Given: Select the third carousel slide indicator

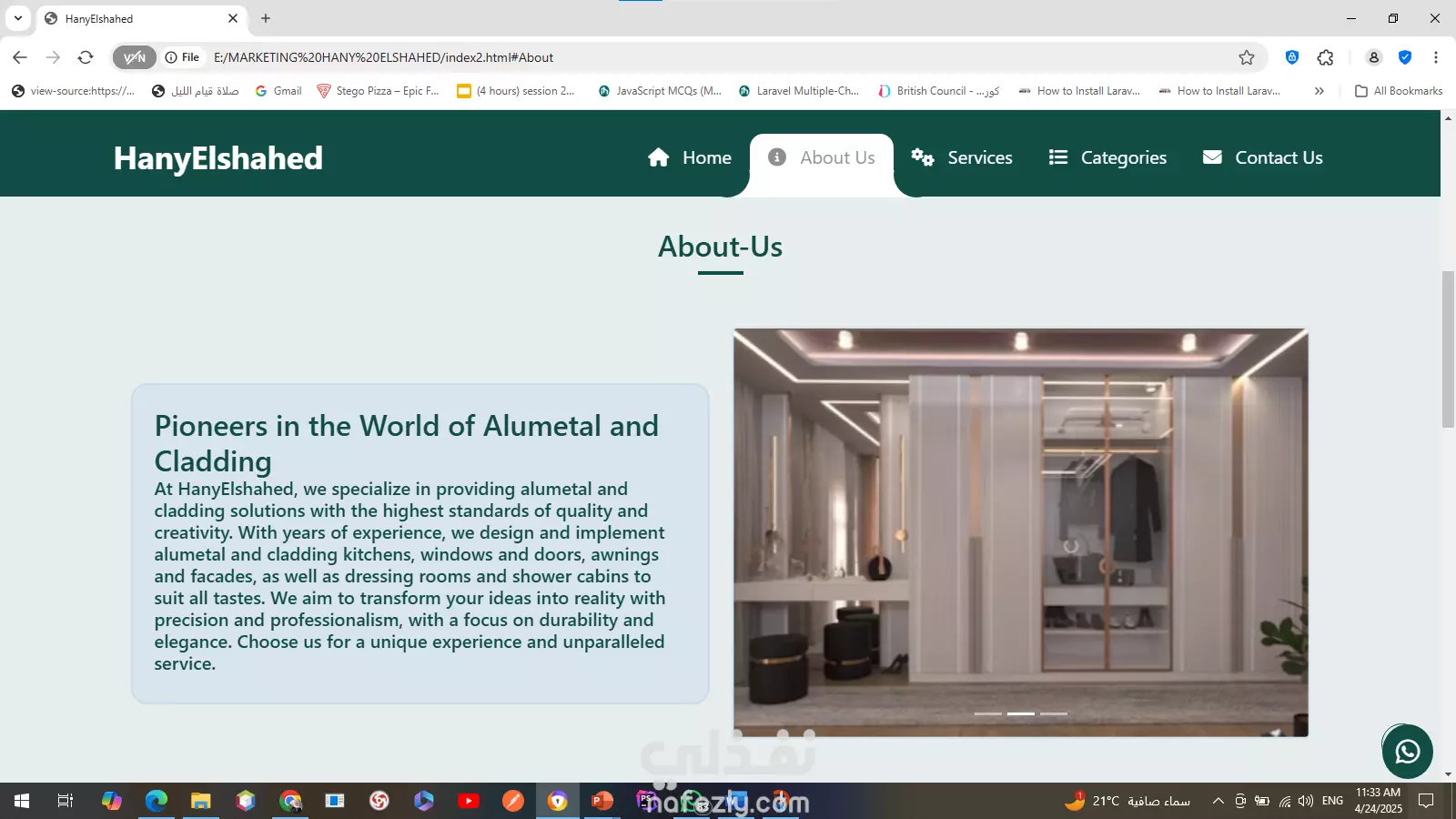Looking at the screenshot, I should 1054,713.
